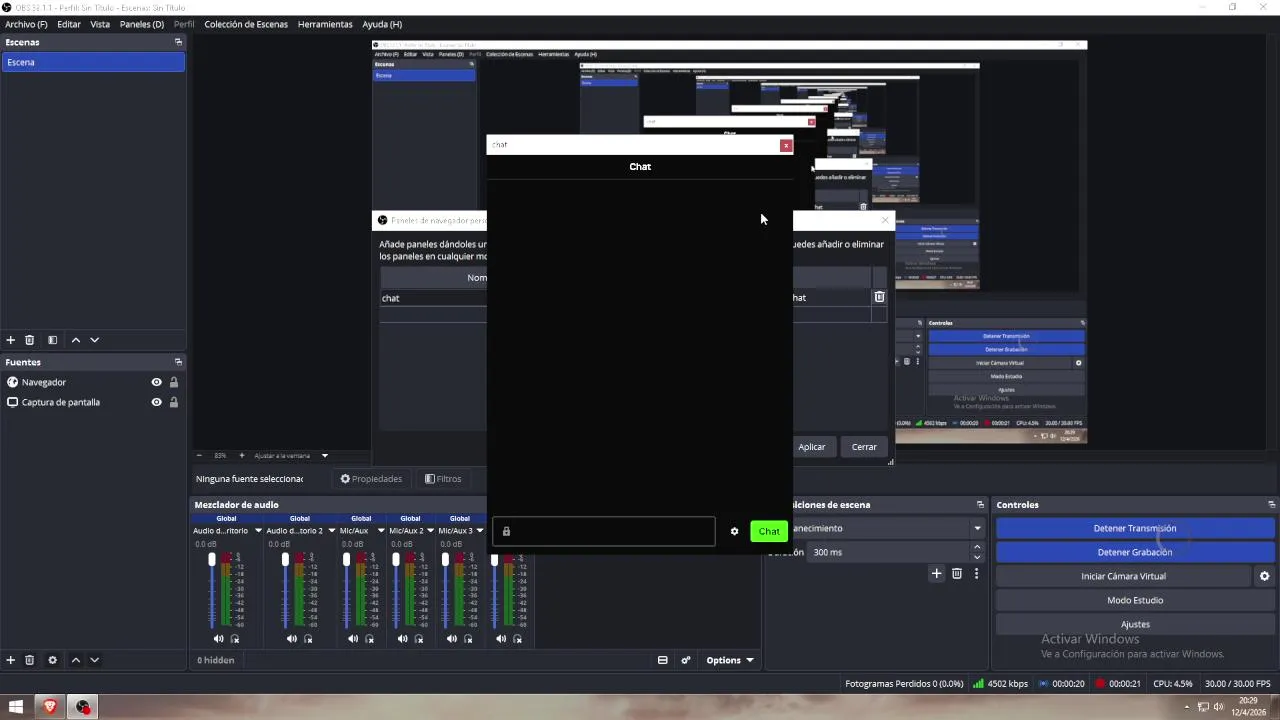The image size is (1280, 720).
Task: Open the Archivo menu
Action: click(x=26, y=24)
